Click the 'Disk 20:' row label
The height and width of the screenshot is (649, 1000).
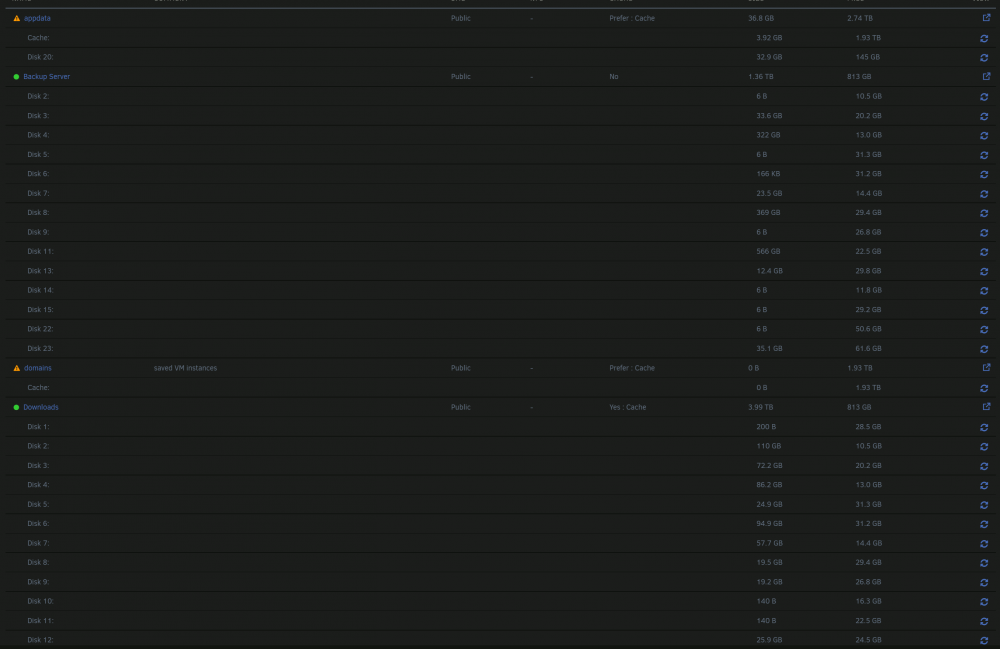coord(40,57)
